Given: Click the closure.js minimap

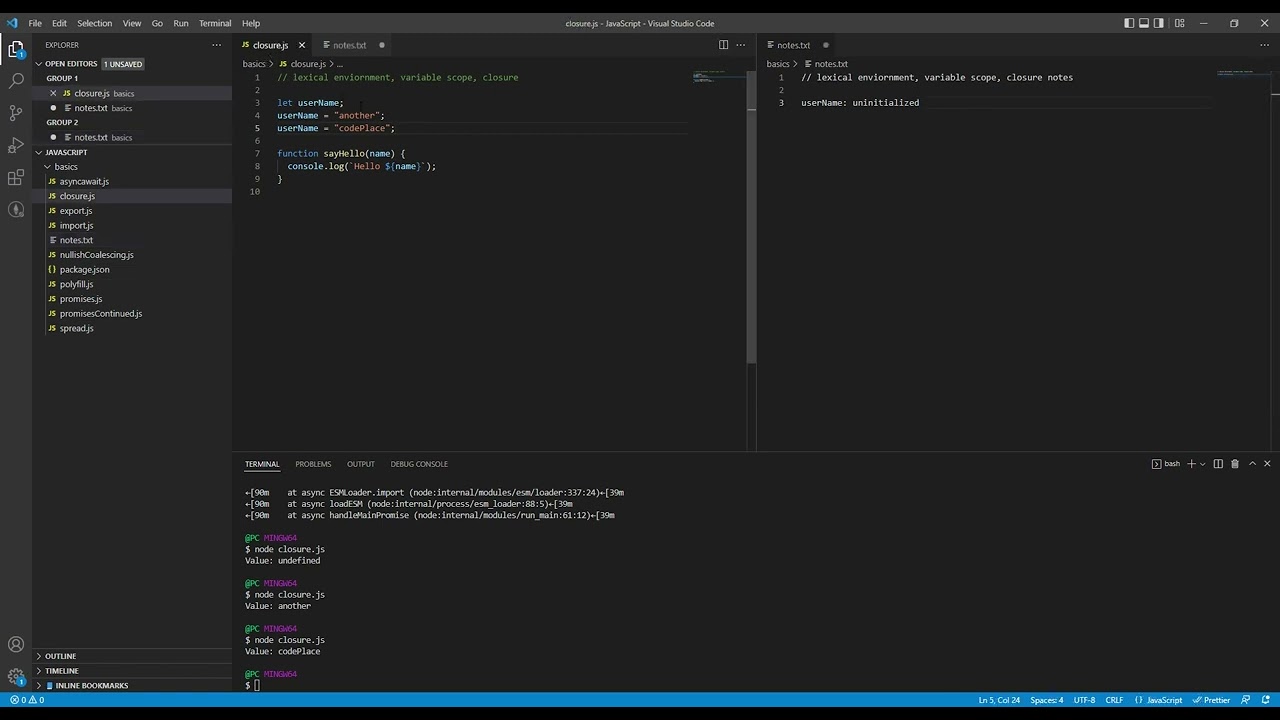Looking at the screenshot, I should point(719,77).
